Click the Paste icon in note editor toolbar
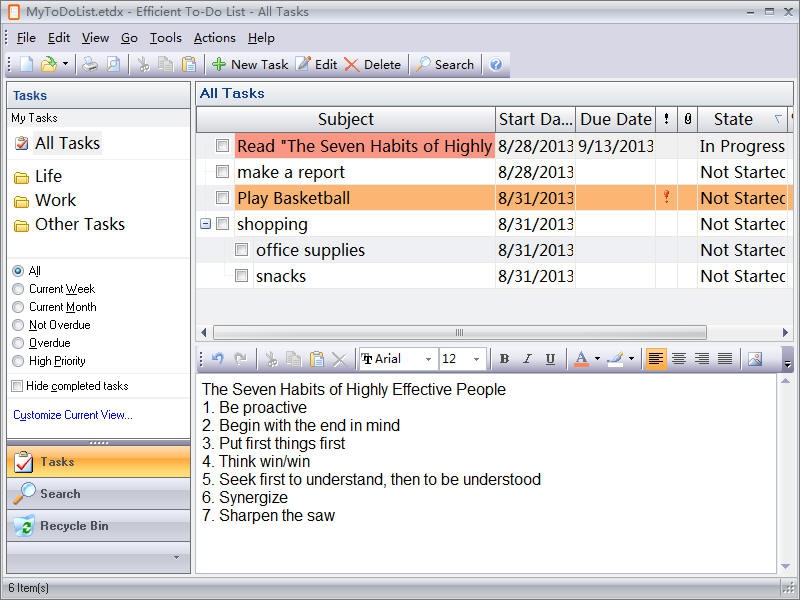 click(x=316, y=359)
